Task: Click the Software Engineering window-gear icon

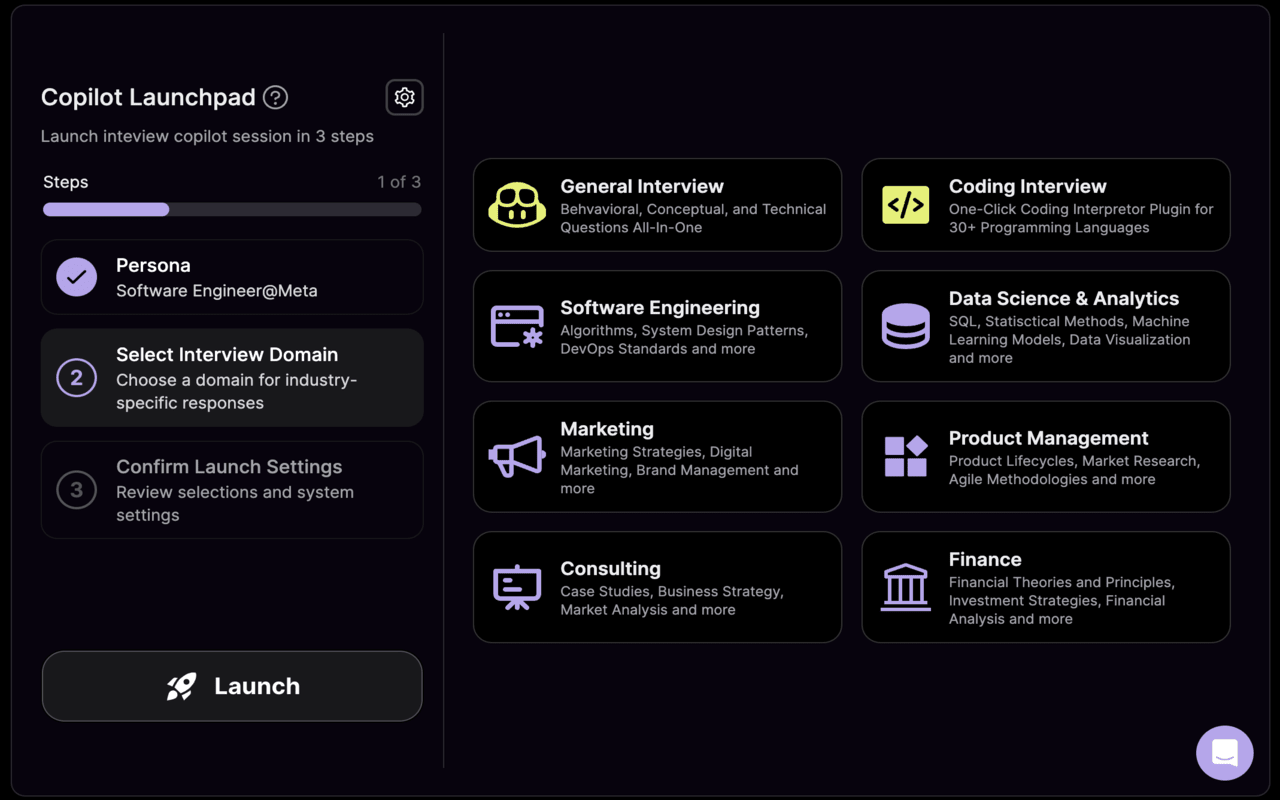Action: [x=517, y=326]
